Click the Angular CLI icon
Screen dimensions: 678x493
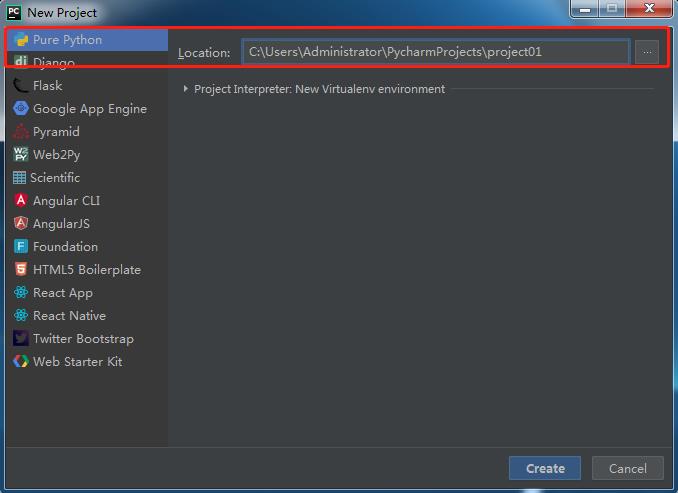pos(20,200)
